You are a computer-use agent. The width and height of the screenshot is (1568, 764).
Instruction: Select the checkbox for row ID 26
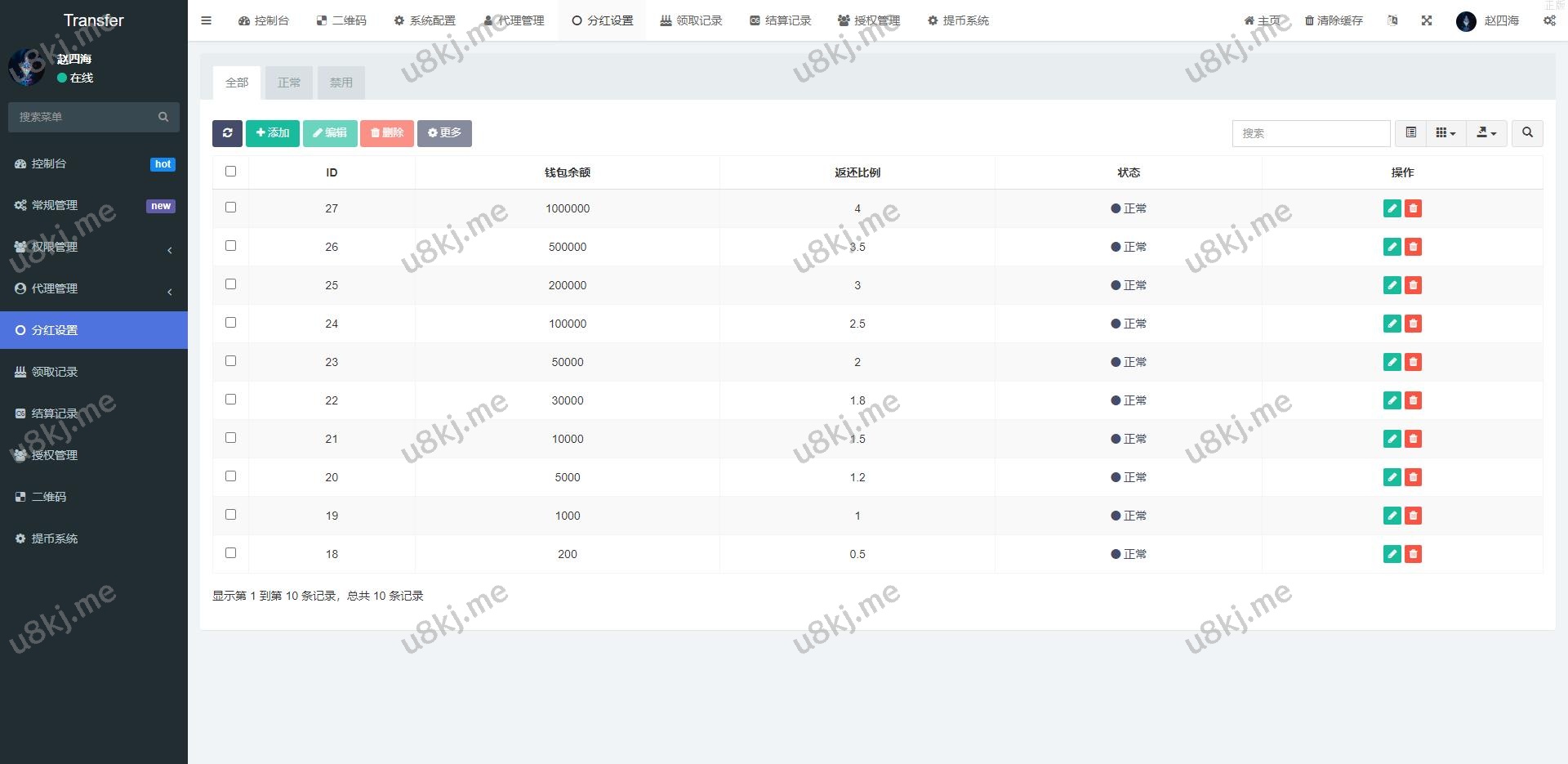point(230,246)
